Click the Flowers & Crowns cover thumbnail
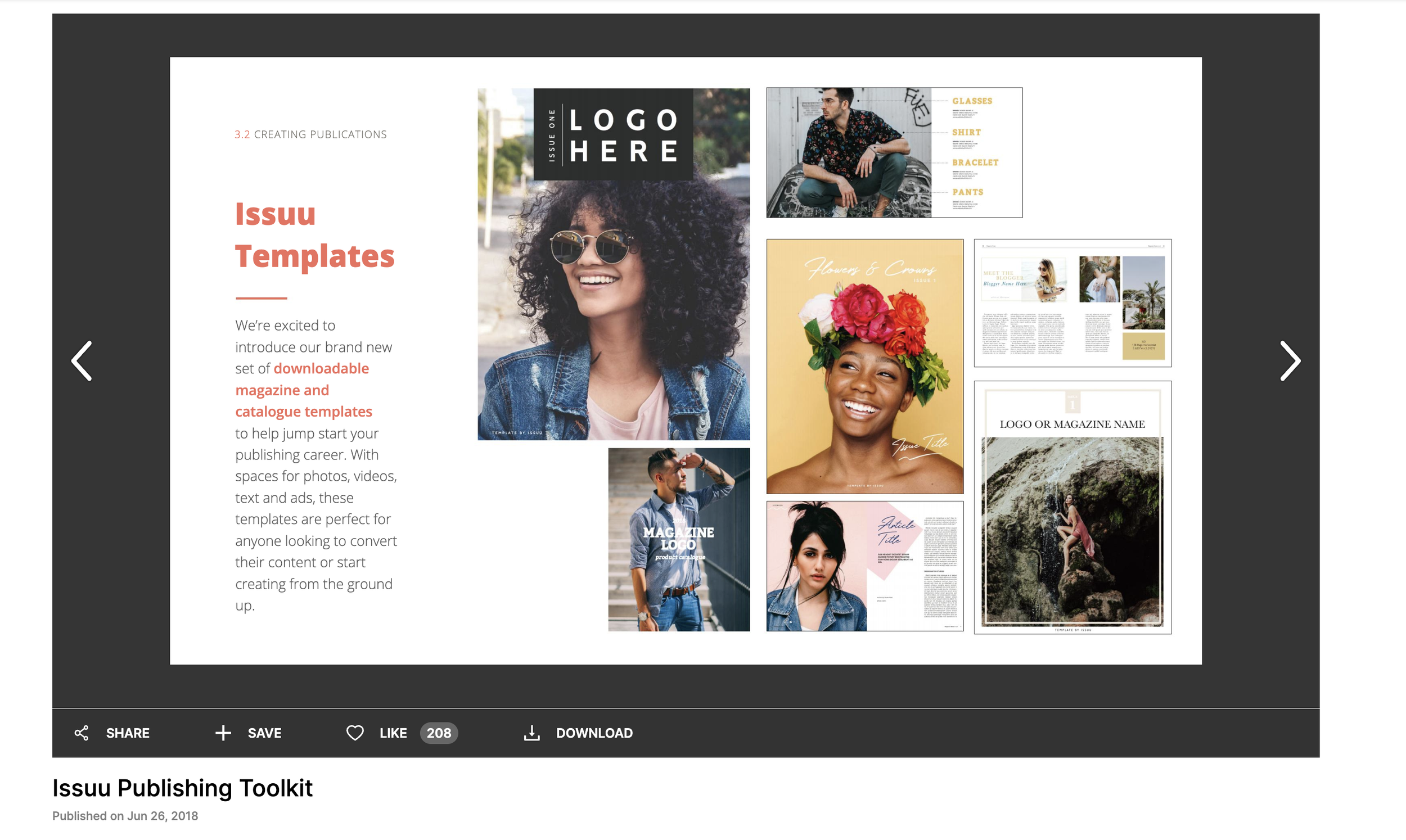This screenshot has width=1406, height=840. [864, 366]
